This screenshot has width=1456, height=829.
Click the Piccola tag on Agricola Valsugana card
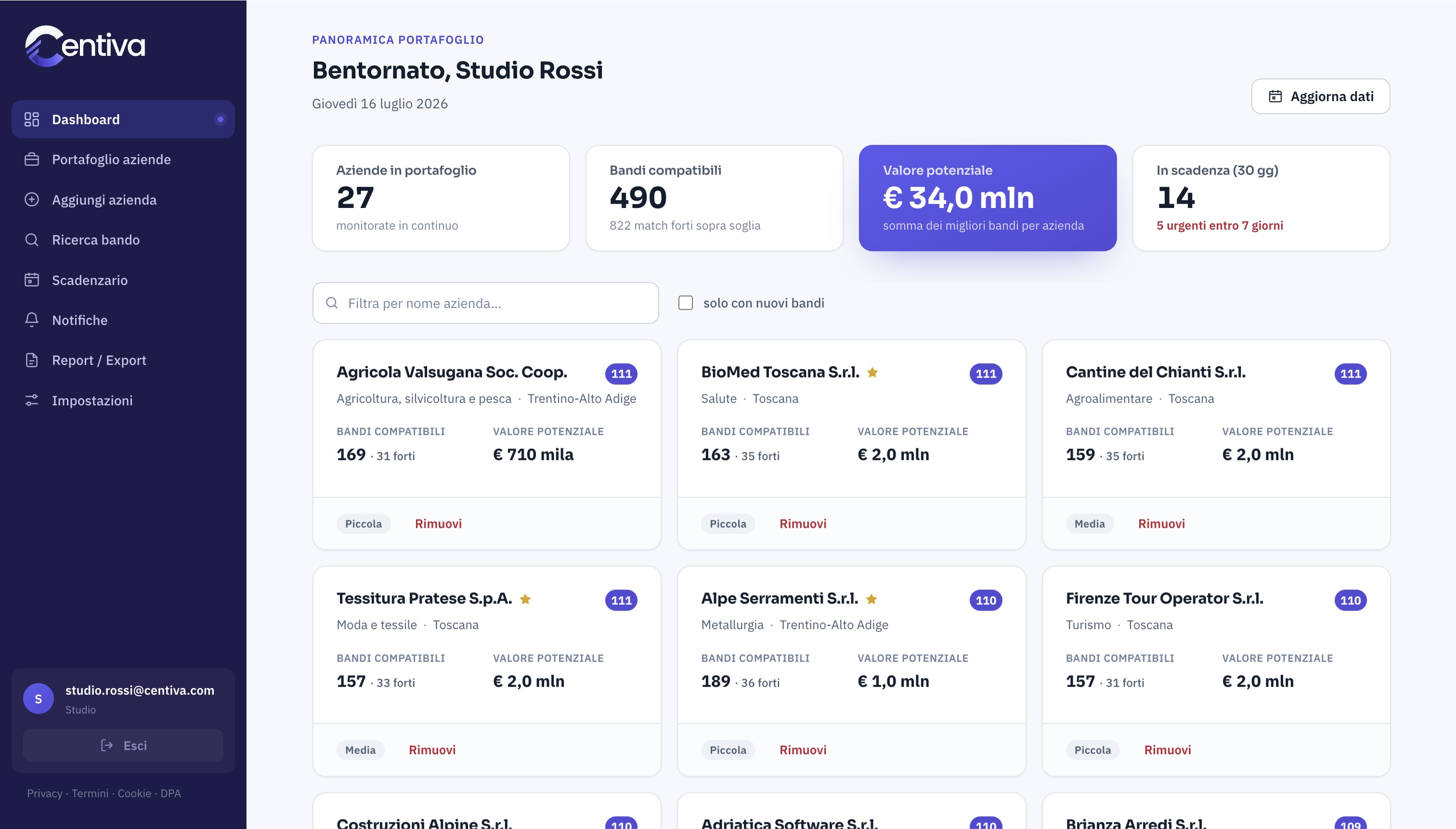pos(364,524)
